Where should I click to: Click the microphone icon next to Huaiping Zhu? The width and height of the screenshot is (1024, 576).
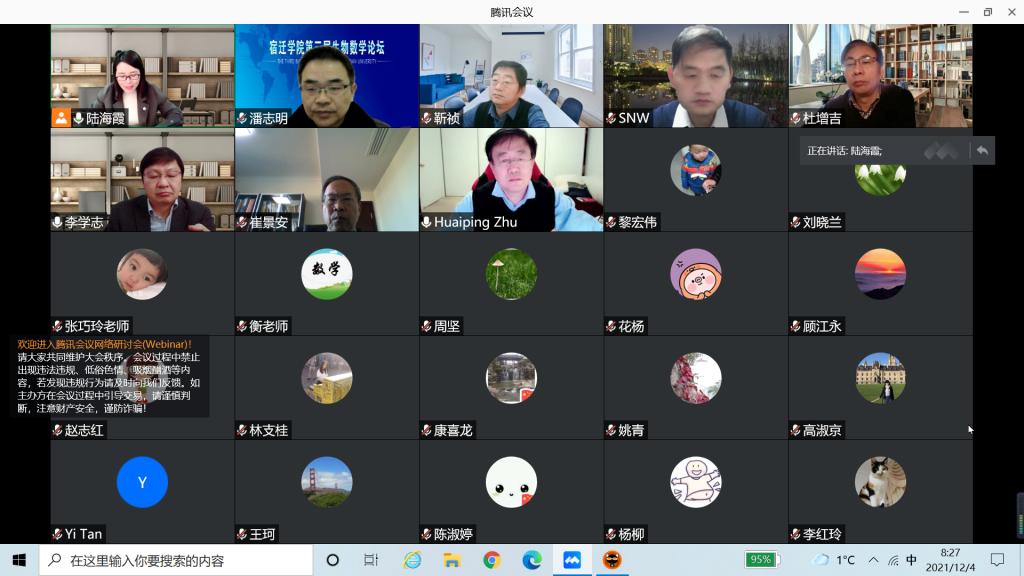[427, 222]
